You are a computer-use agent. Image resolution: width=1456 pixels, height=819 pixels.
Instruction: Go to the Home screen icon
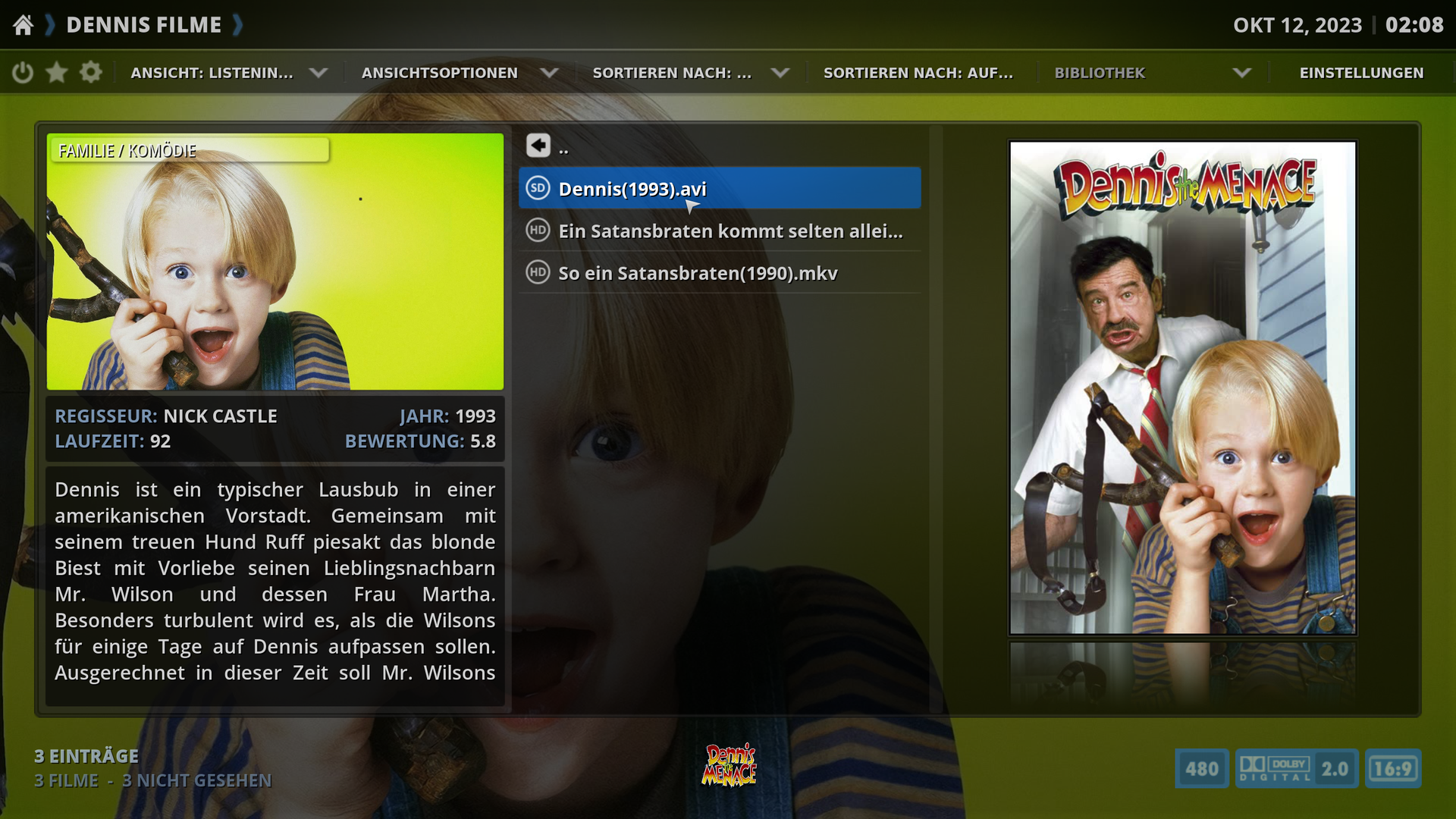24,25
